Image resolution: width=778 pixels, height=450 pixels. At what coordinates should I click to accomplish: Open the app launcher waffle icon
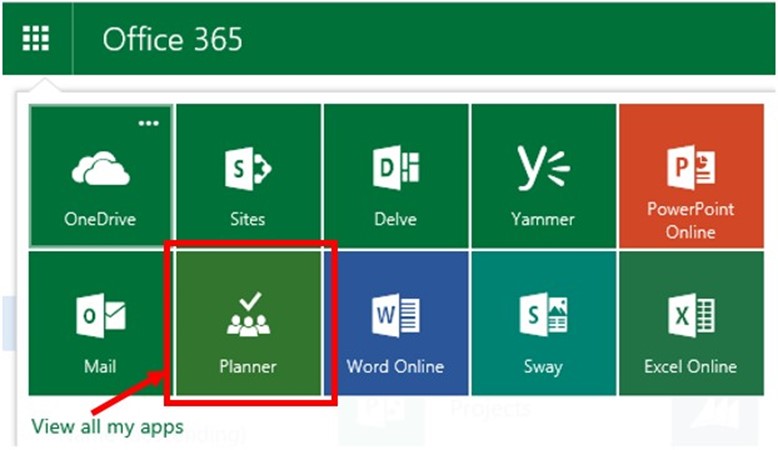[x=36, y=38]
